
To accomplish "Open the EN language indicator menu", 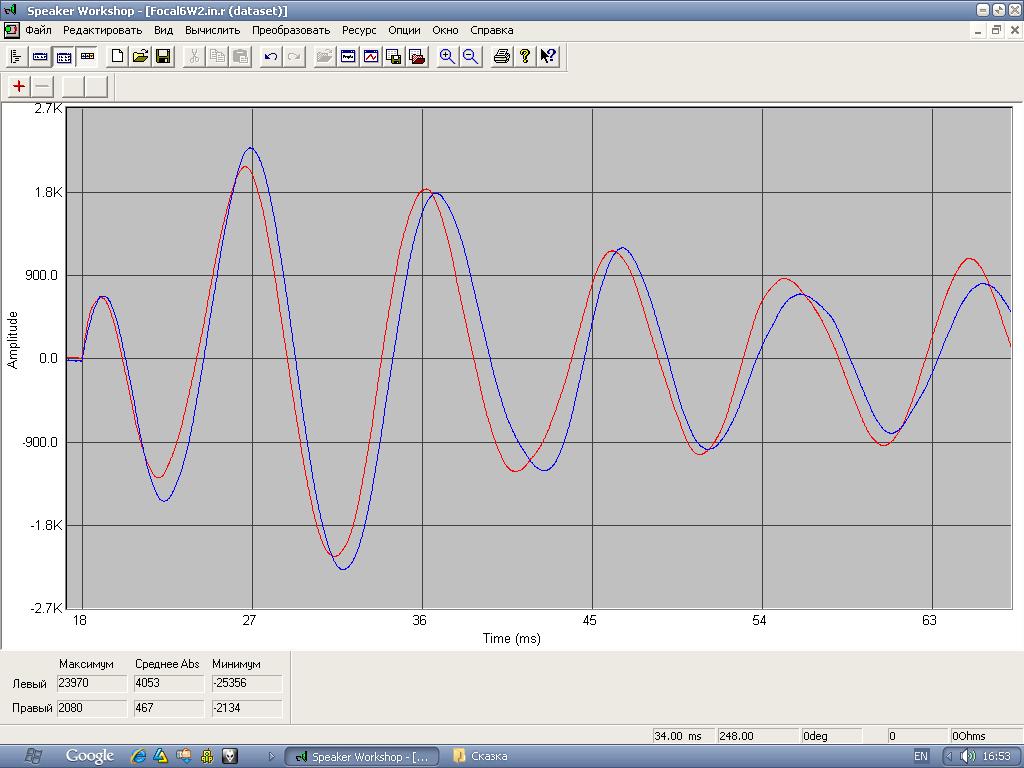I will point(921,756).
